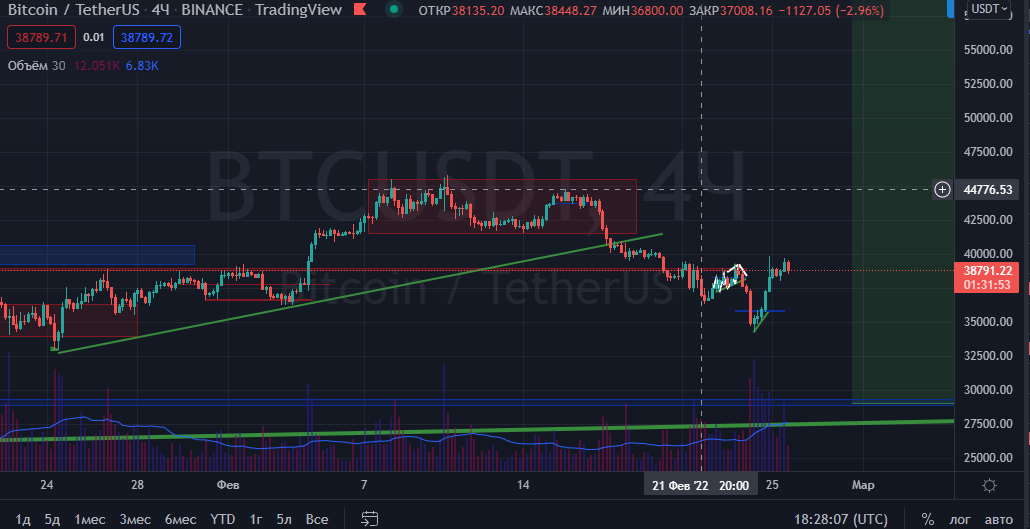The image size is (1030, 529).
Task: Open timezone menu at 18:28:07 (UTC)
Action: (x=841, y=519)
